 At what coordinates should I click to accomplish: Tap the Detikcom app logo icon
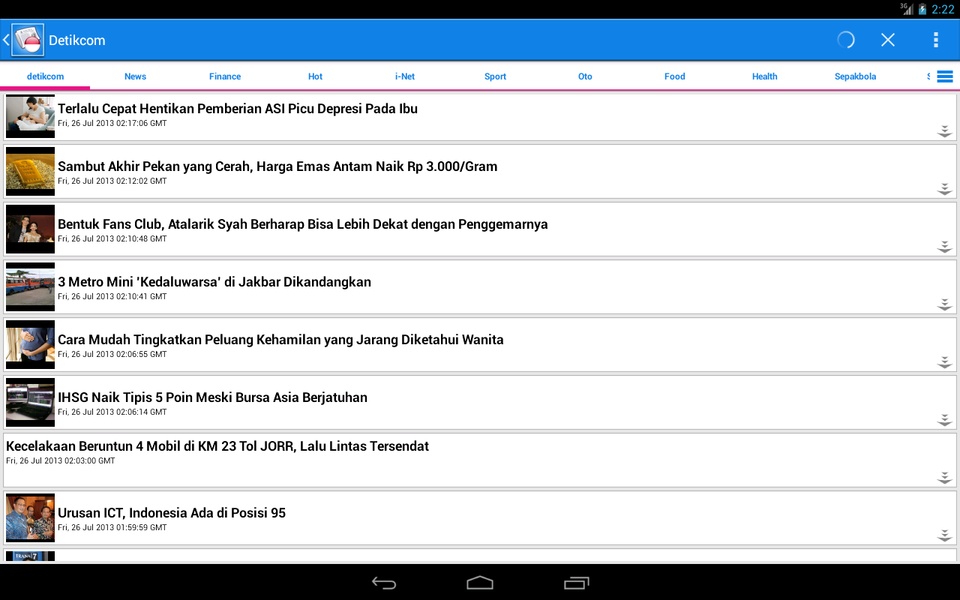pyautogui.click(x=28, y=40)
